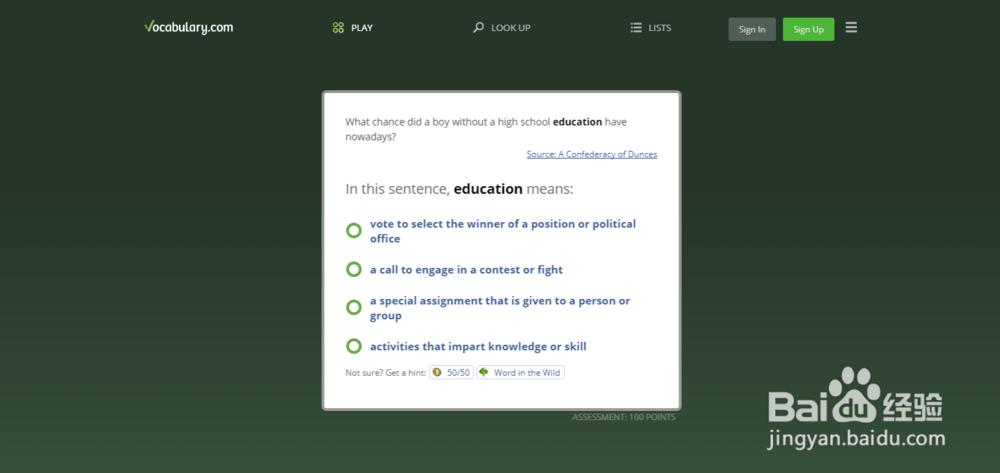The width and height of the screenshot is (1000, 473).
Task: Click the Play four-squares icon
Action: [x=338, y=28]
